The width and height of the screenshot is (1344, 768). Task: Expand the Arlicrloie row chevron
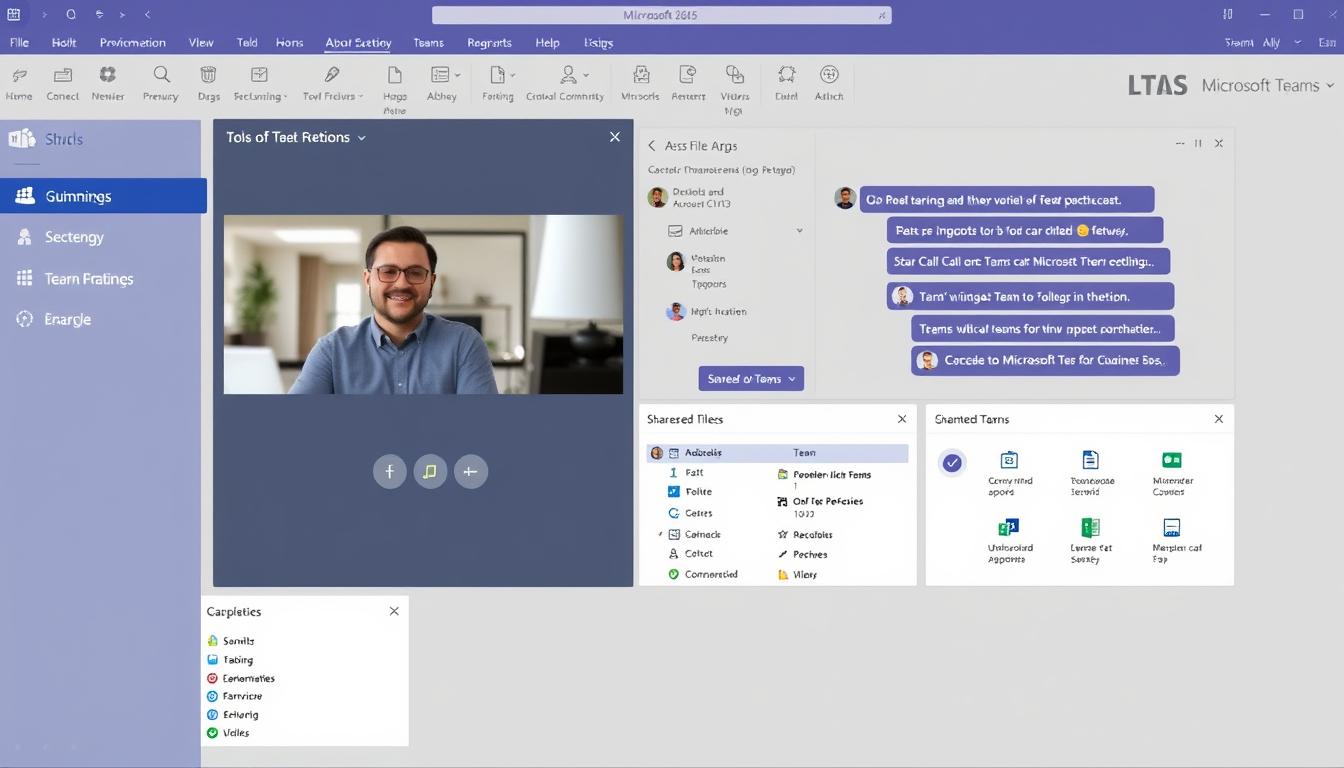tap(799, 231)
